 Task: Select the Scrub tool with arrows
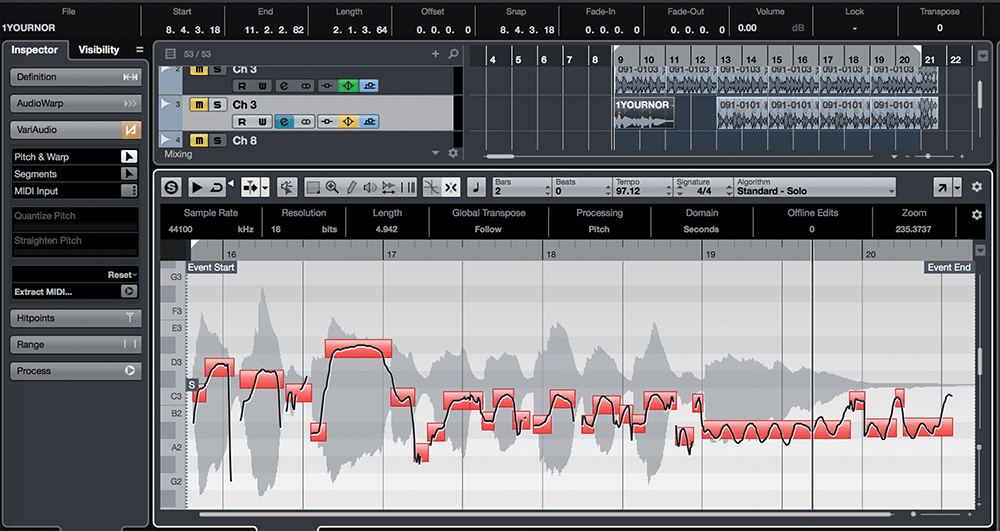388,187
